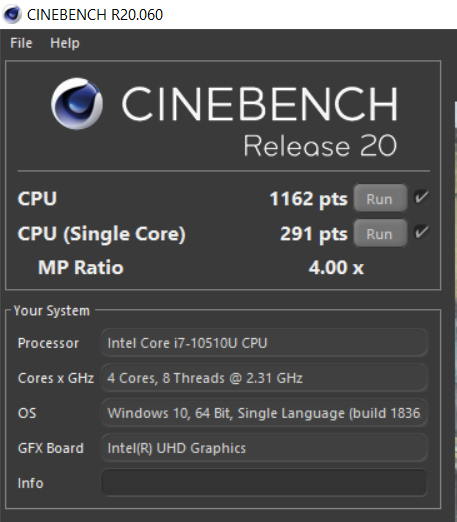The image size is (457, 522).
Task: Click the CINEBENCH R20.060 window title
Action: point(95,15)
